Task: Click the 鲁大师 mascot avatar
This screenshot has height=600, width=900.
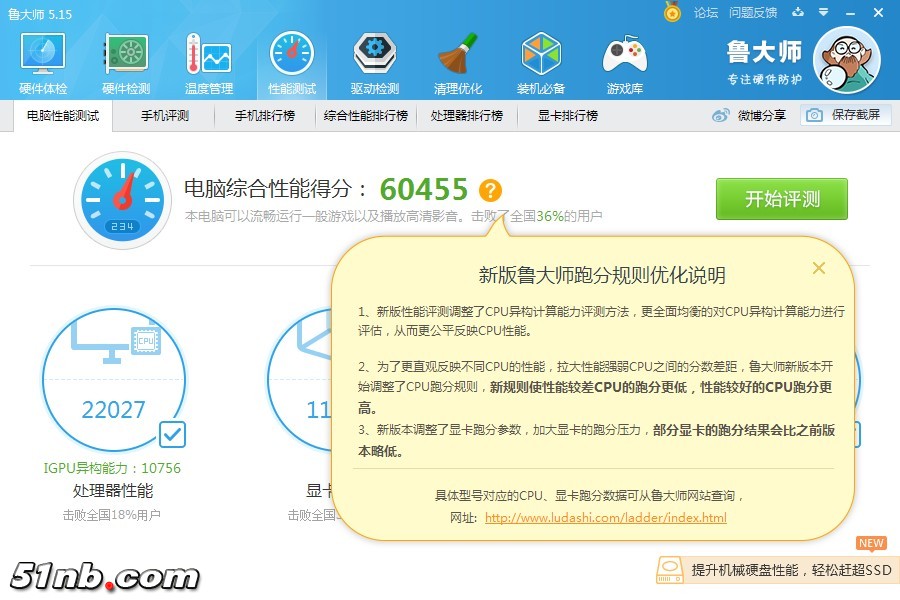Action: 847,60
